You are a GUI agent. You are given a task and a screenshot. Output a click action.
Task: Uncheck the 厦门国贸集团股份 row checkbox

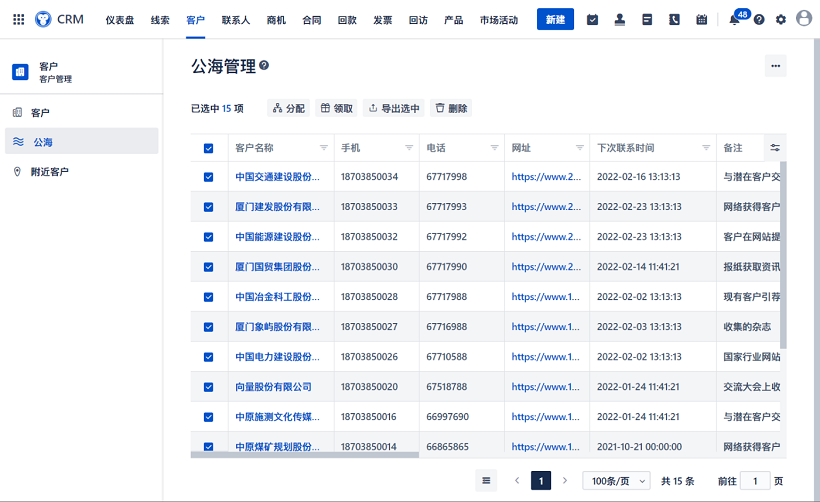[x=208, y=267]
